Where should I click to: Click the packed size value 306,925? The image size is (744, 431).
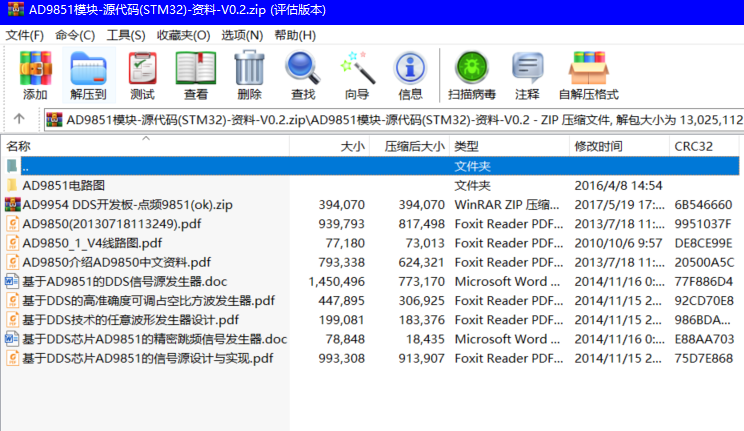(x=422, y=301)
